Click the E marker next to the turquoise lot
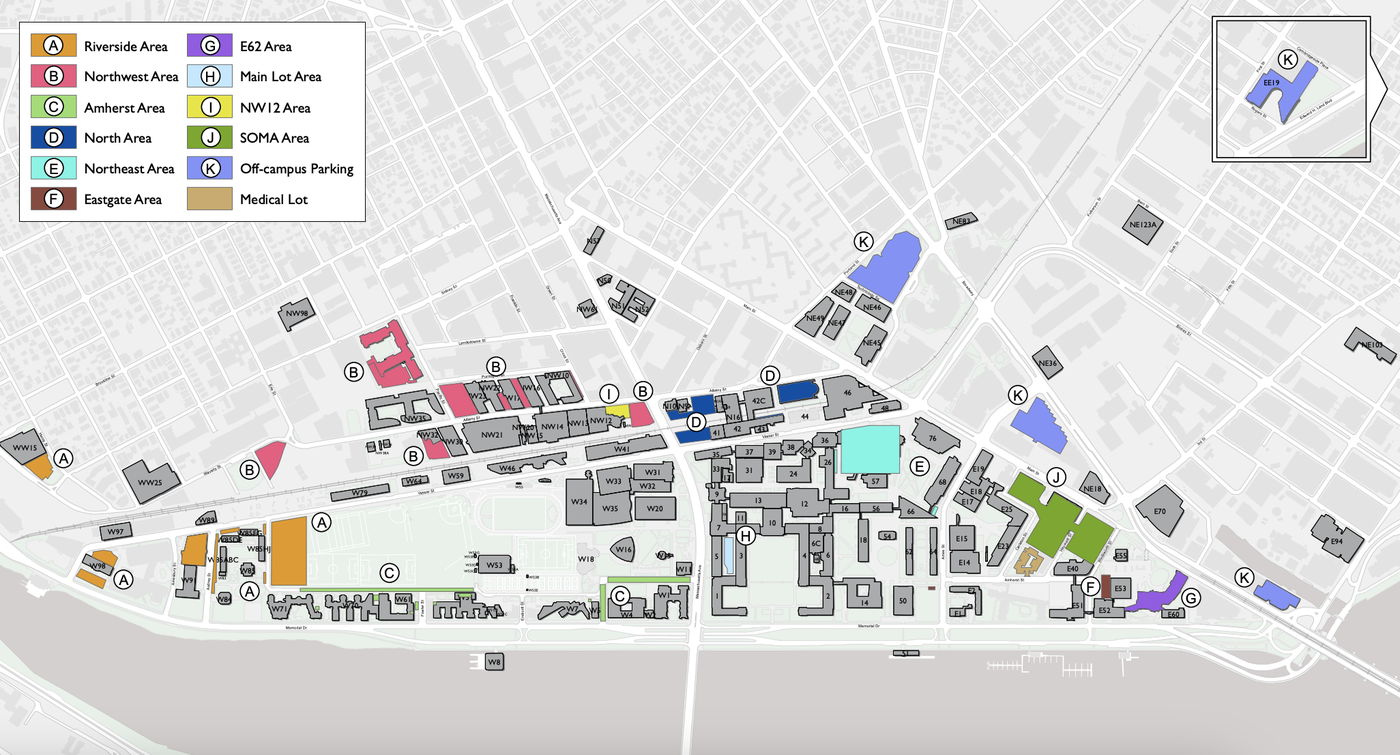The image size is (1400, 755). (920, 466)
